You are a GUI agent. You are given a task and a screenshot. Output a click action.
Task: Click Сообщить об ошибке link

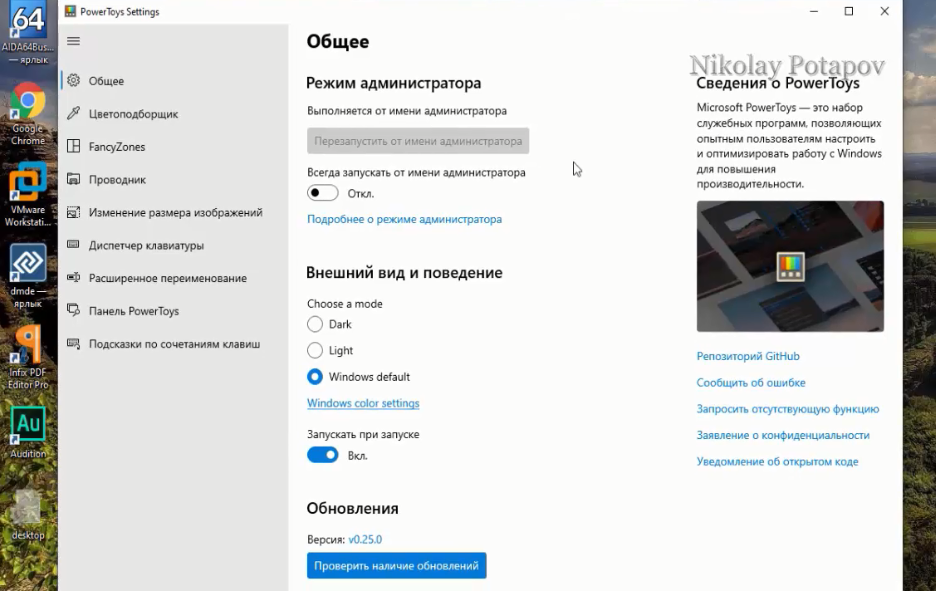751,382
